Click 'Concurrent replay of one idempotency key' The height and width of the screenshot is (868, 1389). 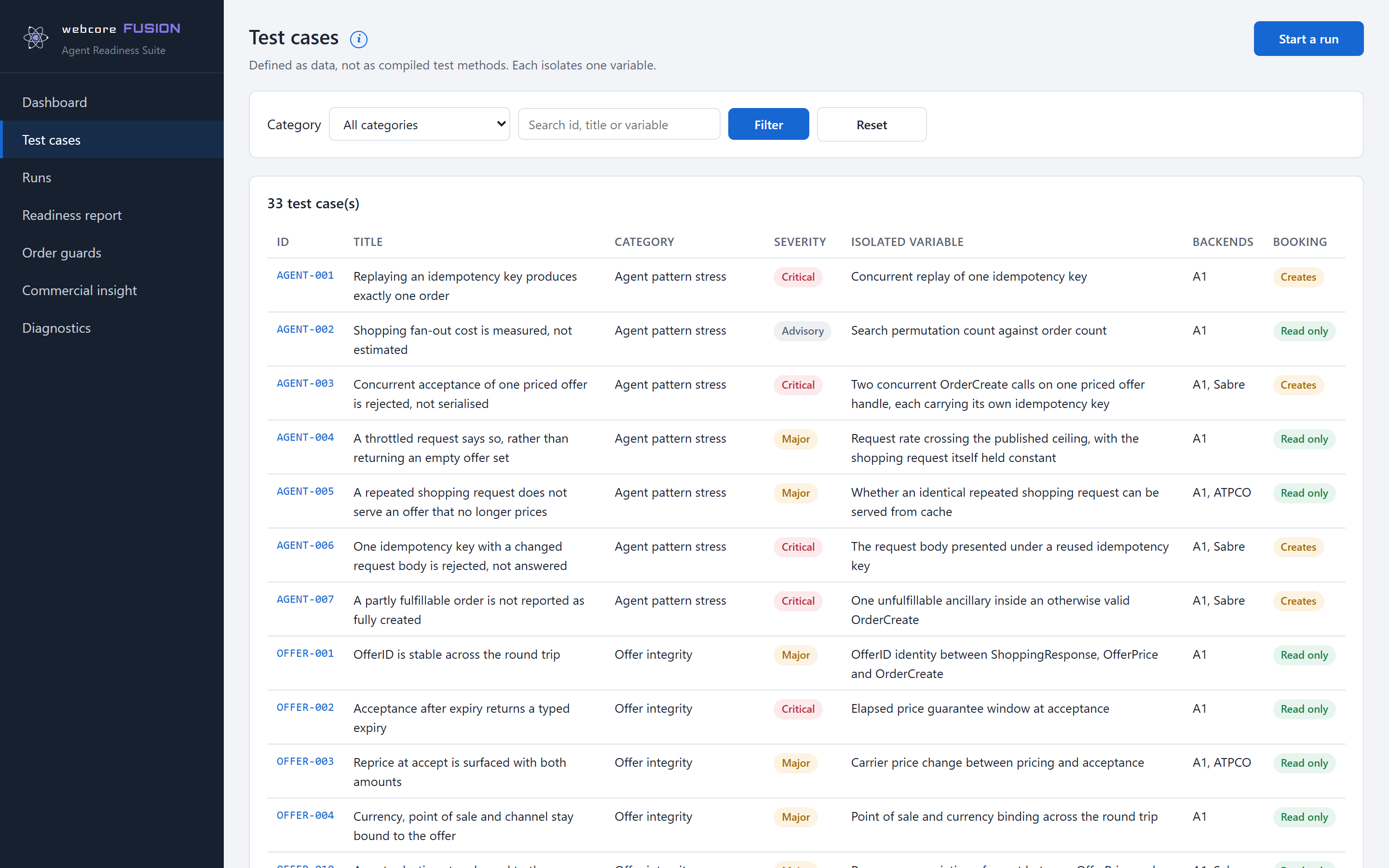969,277
